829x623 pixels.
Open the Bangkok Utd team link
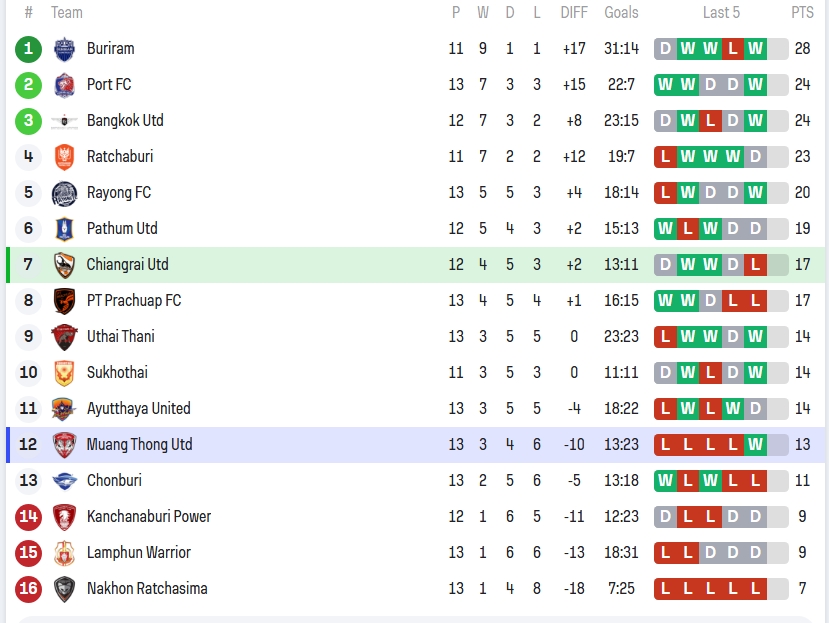[125, 121]
